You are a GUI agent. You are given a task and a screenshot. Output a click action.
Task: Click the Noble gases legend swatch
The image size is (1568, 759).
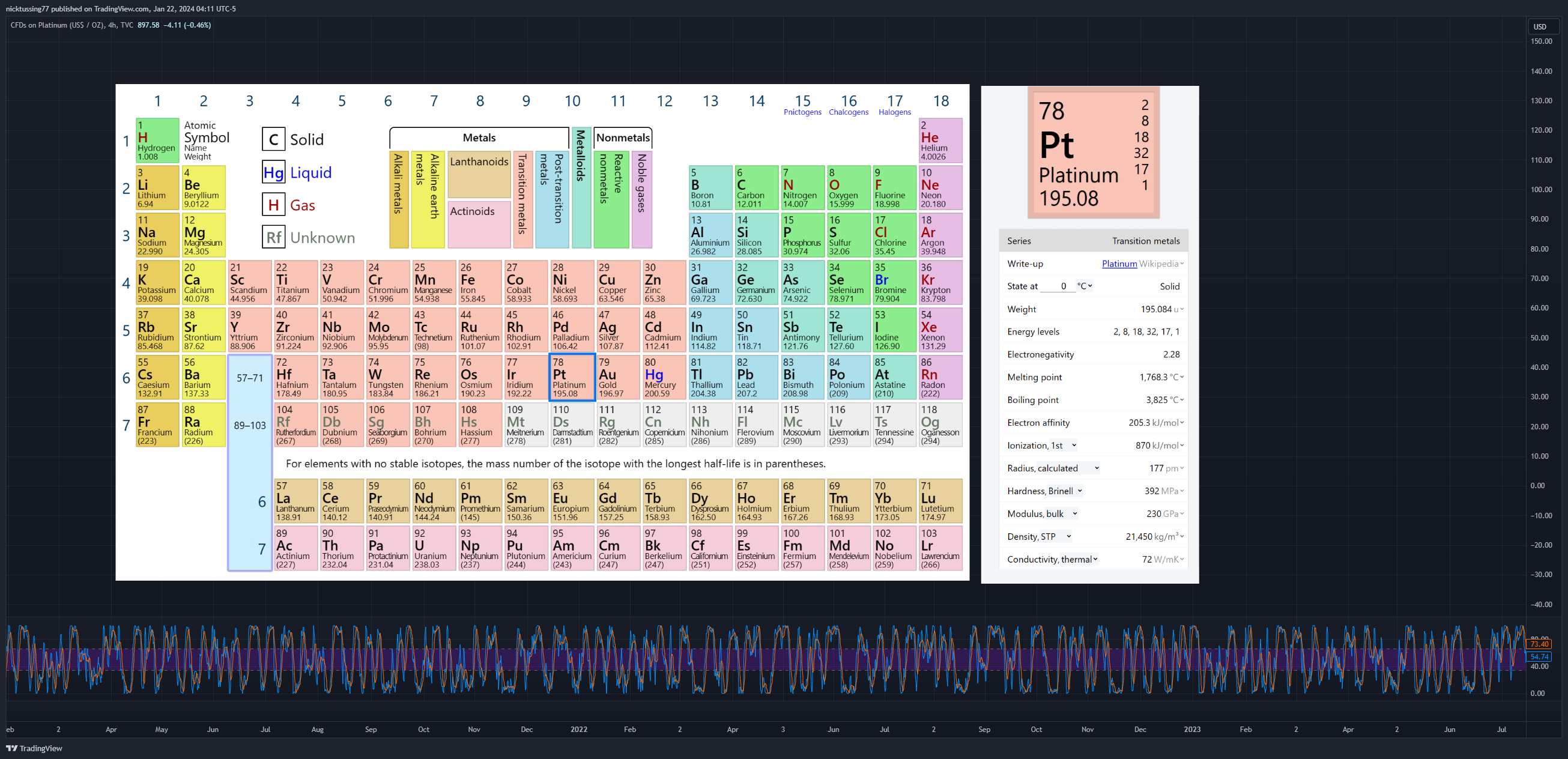[x=641, y=199]
